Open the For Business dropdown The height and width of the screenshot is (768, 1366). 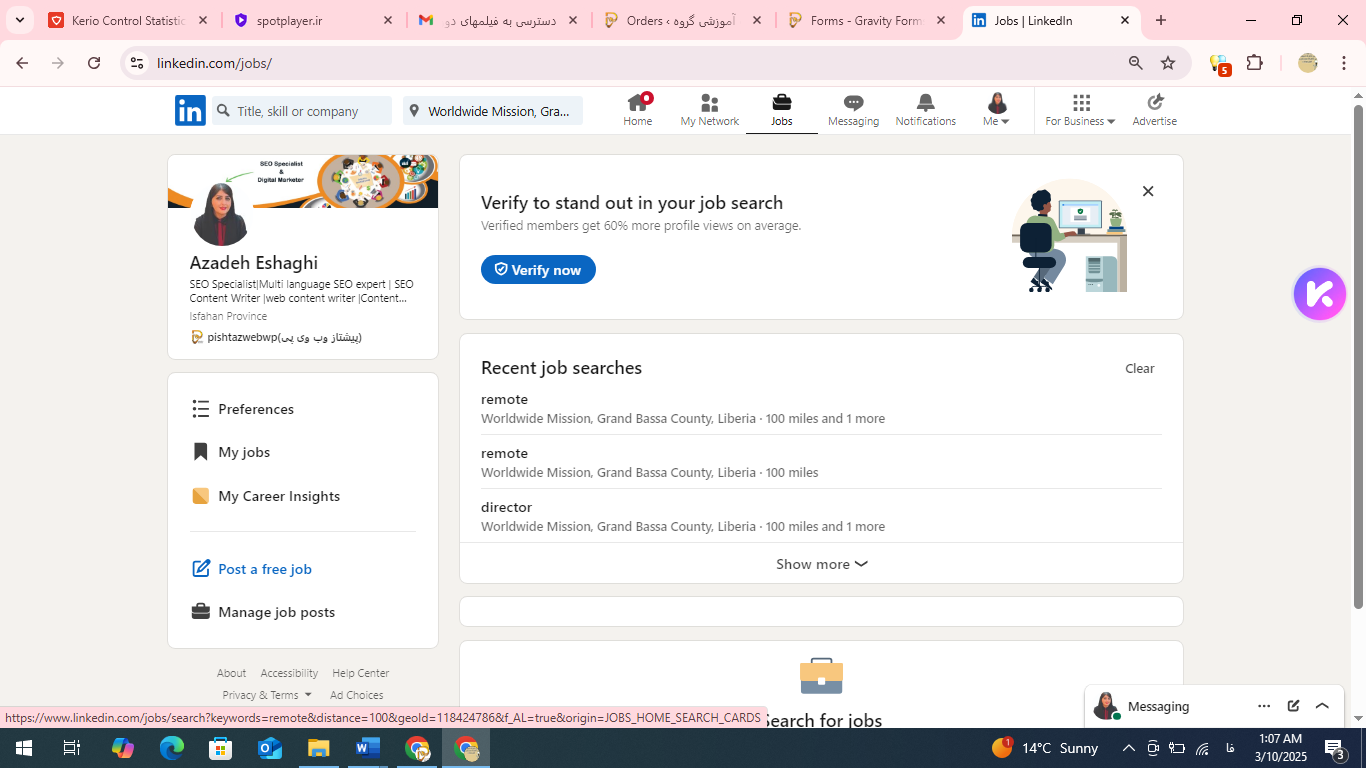(x=1080, y=110)
